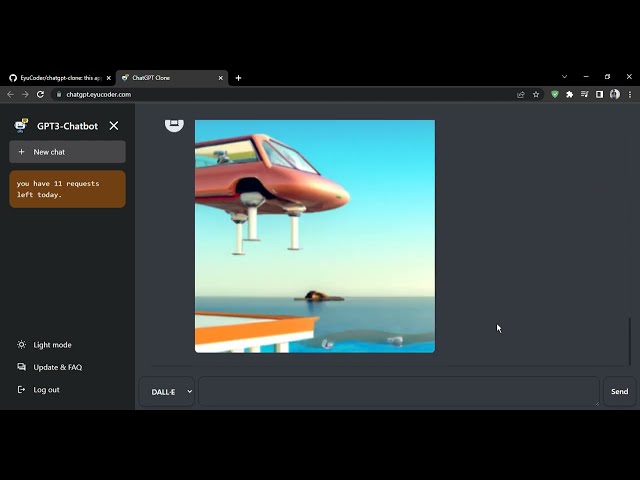
Task: Close the GPT3-Chatbot sidebar with the X icon
Action: coord(114,126)
